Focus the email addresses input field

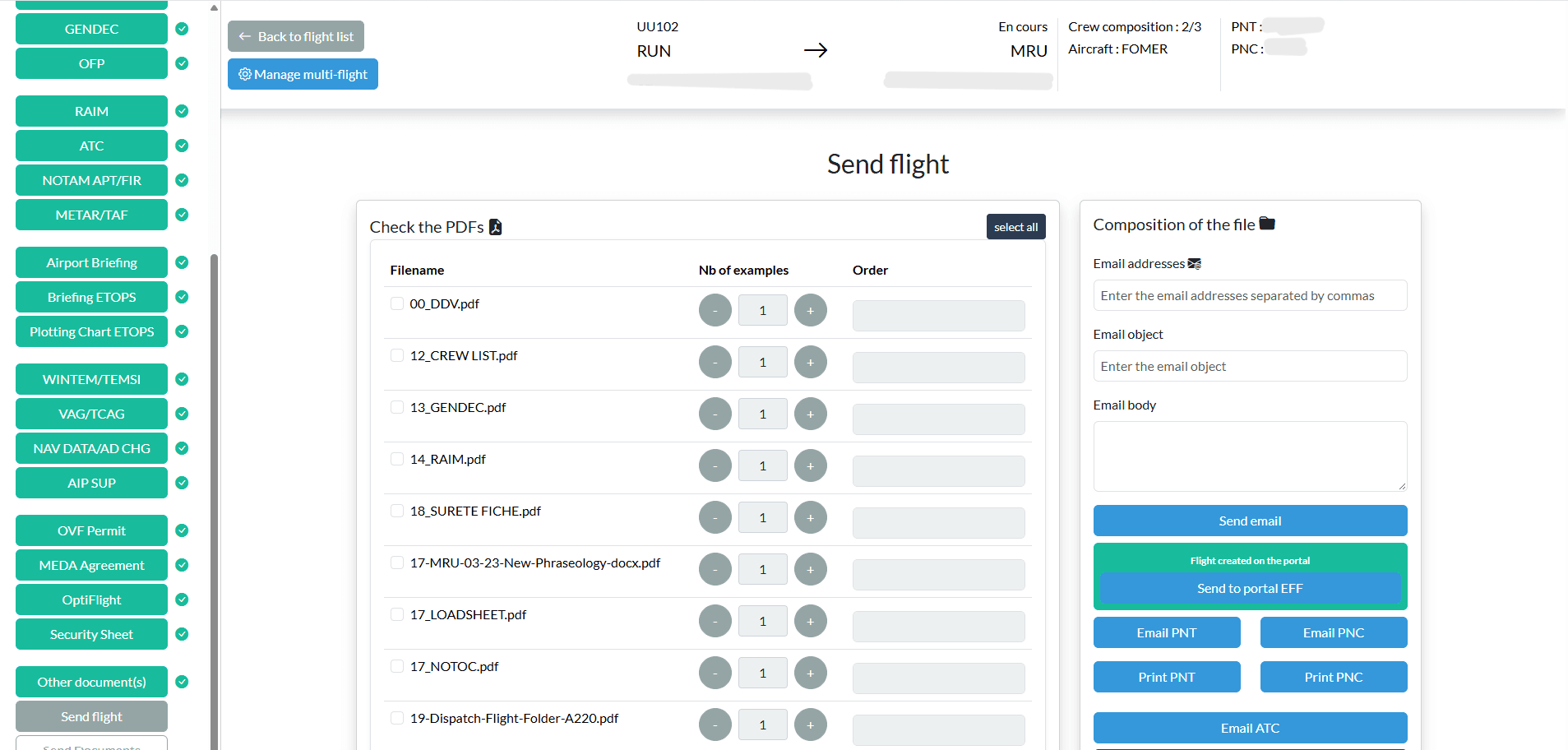(1250, 295)
